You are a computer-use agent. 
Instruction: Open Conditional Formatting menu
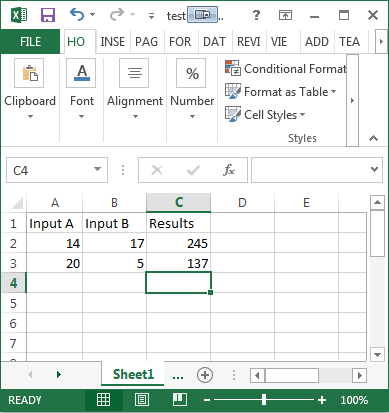pyautogui.click(x=285, y=69)
